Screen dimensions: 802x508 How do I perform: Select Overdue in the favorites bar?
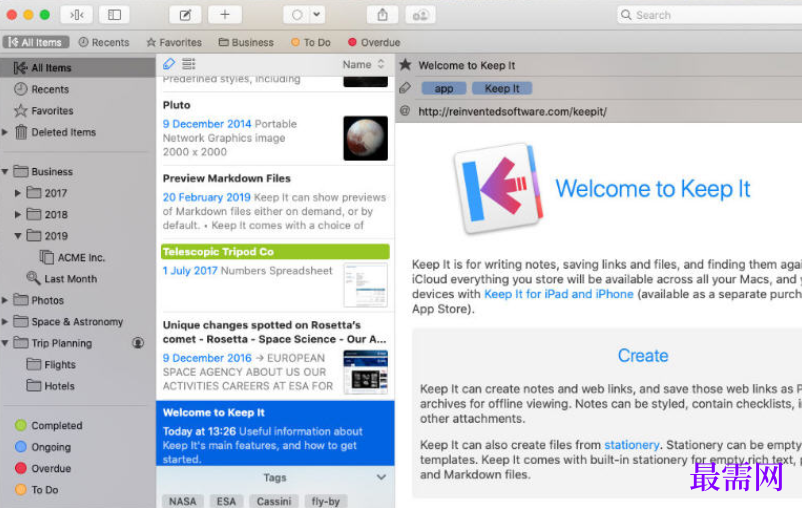point(374,42)
